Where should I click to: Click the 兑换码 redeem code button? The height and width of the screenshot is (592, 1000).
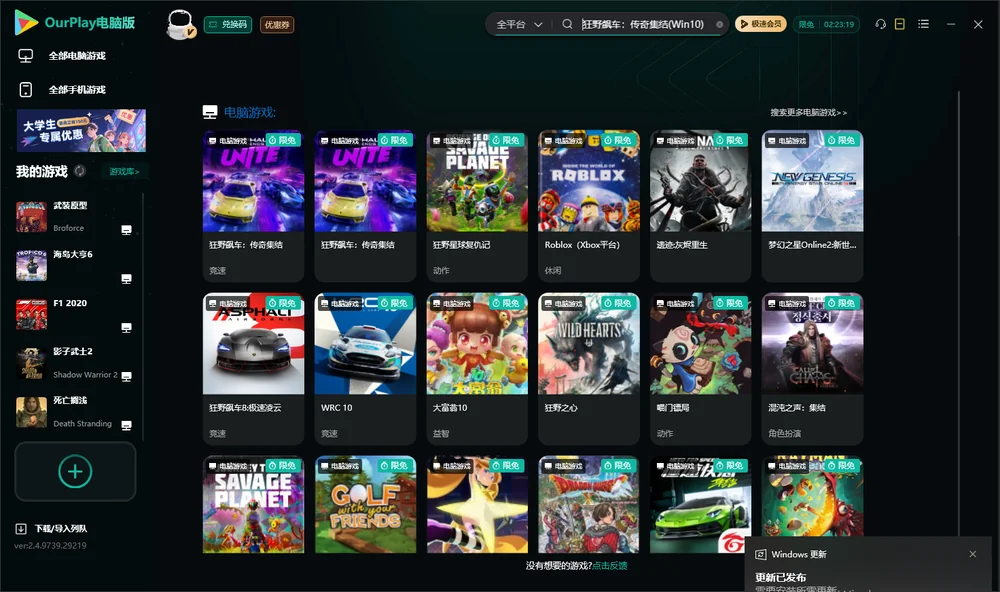[228, 24]
